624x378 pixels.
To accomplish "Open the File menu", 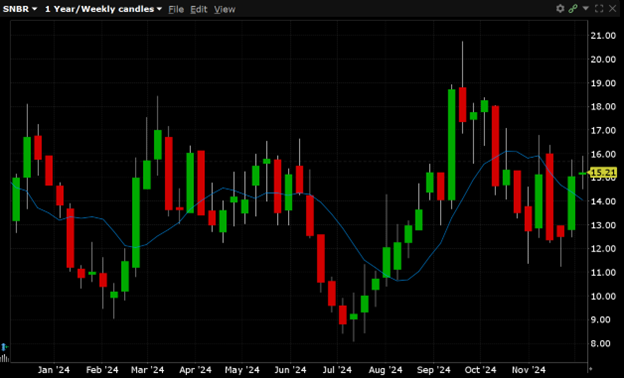I will coord(176,9).
